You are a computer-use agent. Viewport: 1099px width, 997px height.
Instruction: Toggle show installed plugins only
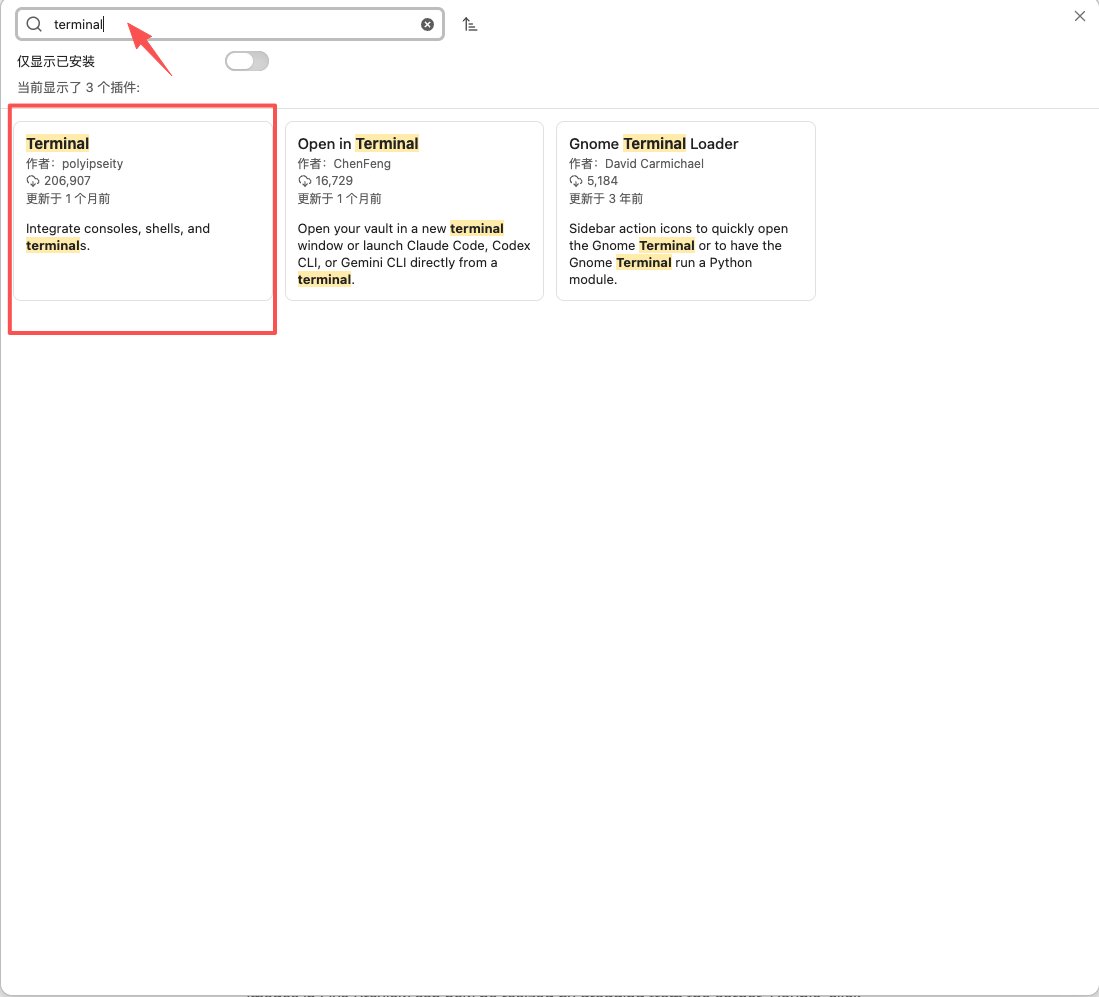click(247, 61)
